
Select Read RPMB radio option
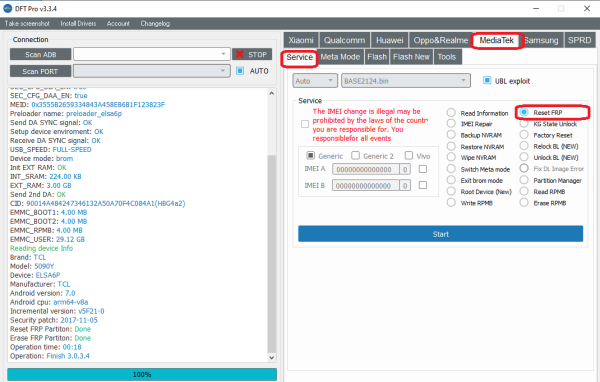[x=524, y=191]
